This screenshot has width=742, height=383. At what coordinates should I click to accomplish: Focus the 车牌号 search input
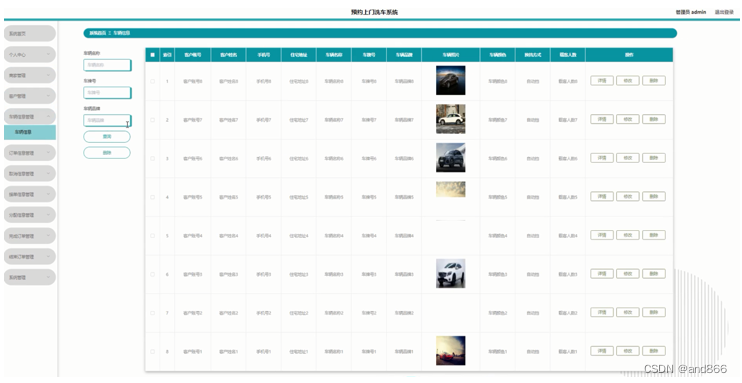[107, 93]
